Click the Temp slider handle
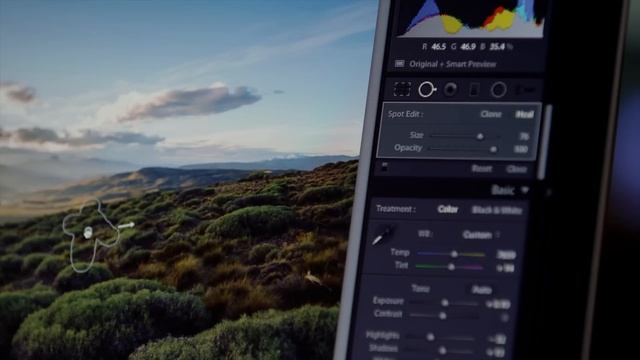The height and width of the screenshot is (360, 640). [454, 254]
